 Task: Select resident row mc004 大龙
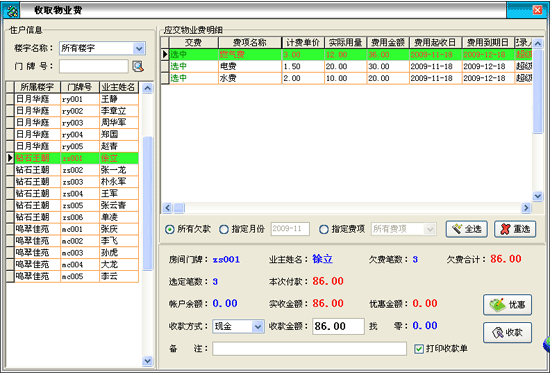tap(72, 264)
